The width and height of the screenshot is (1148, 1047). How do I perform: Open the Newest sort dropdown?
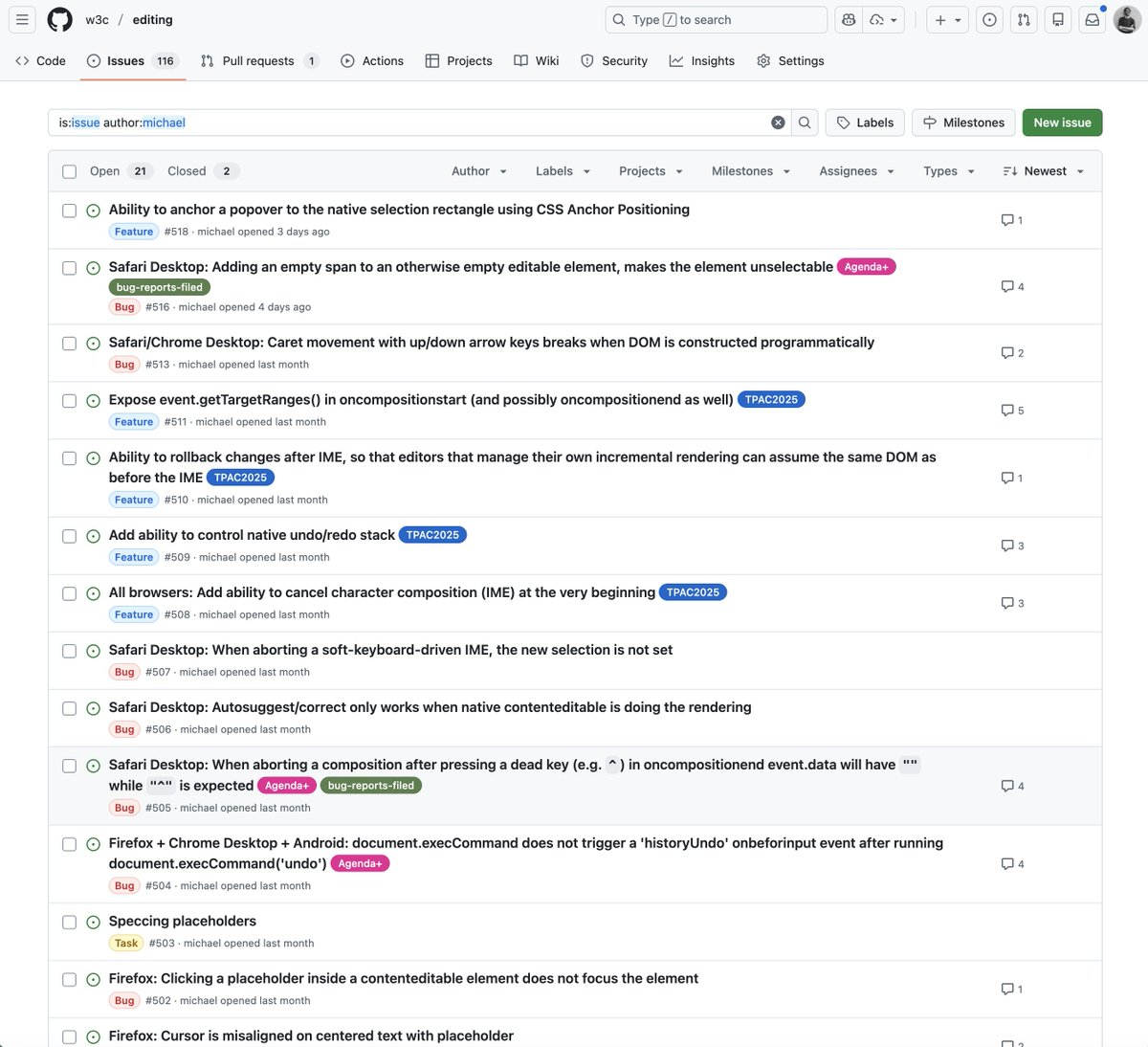click(x=1044, y=171)
